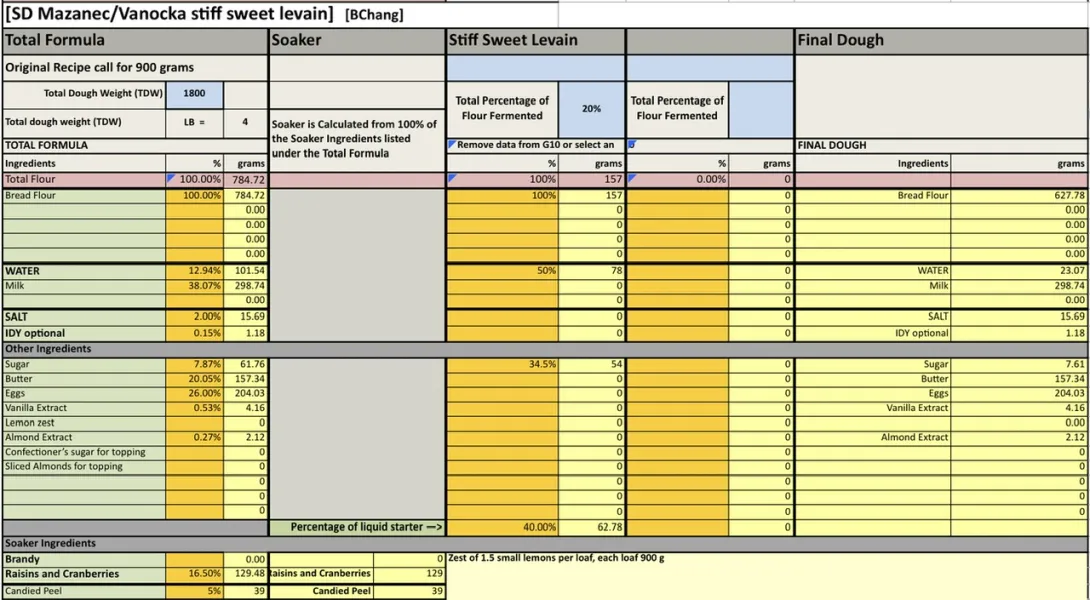Select the 20% flour fermented cell

(x=591, y=108)
